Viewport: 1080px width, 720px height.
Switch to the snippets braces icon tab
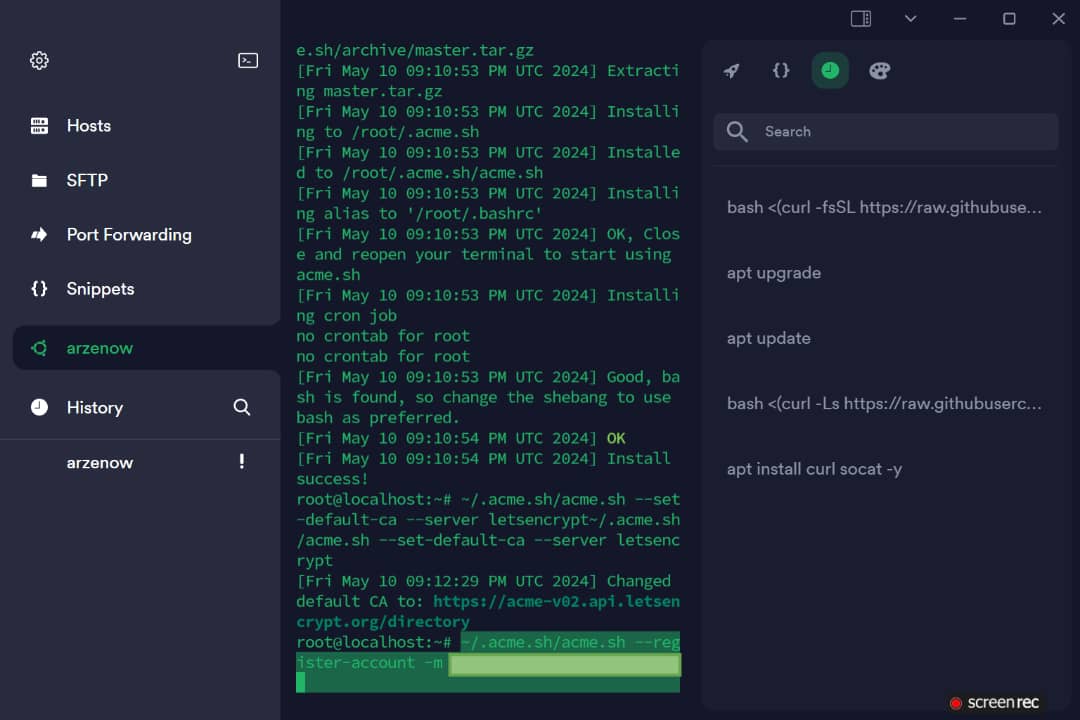781,71
